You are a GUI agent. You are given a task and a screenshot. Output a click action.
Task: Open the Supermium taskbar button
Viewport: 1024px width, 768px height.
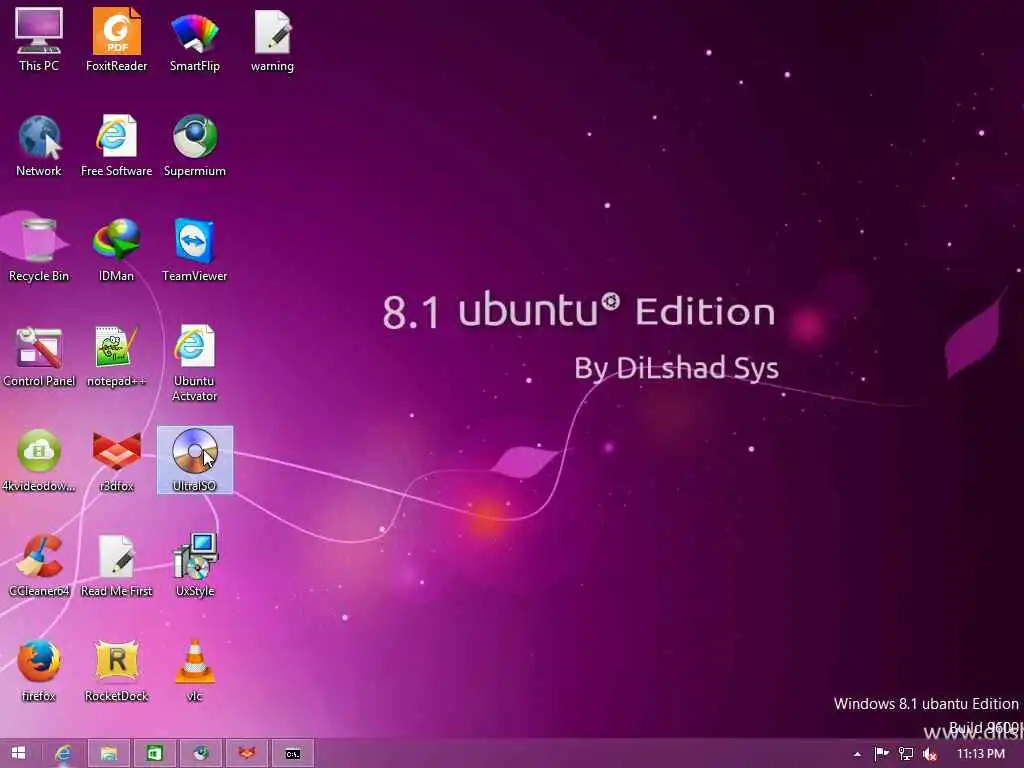200,754
